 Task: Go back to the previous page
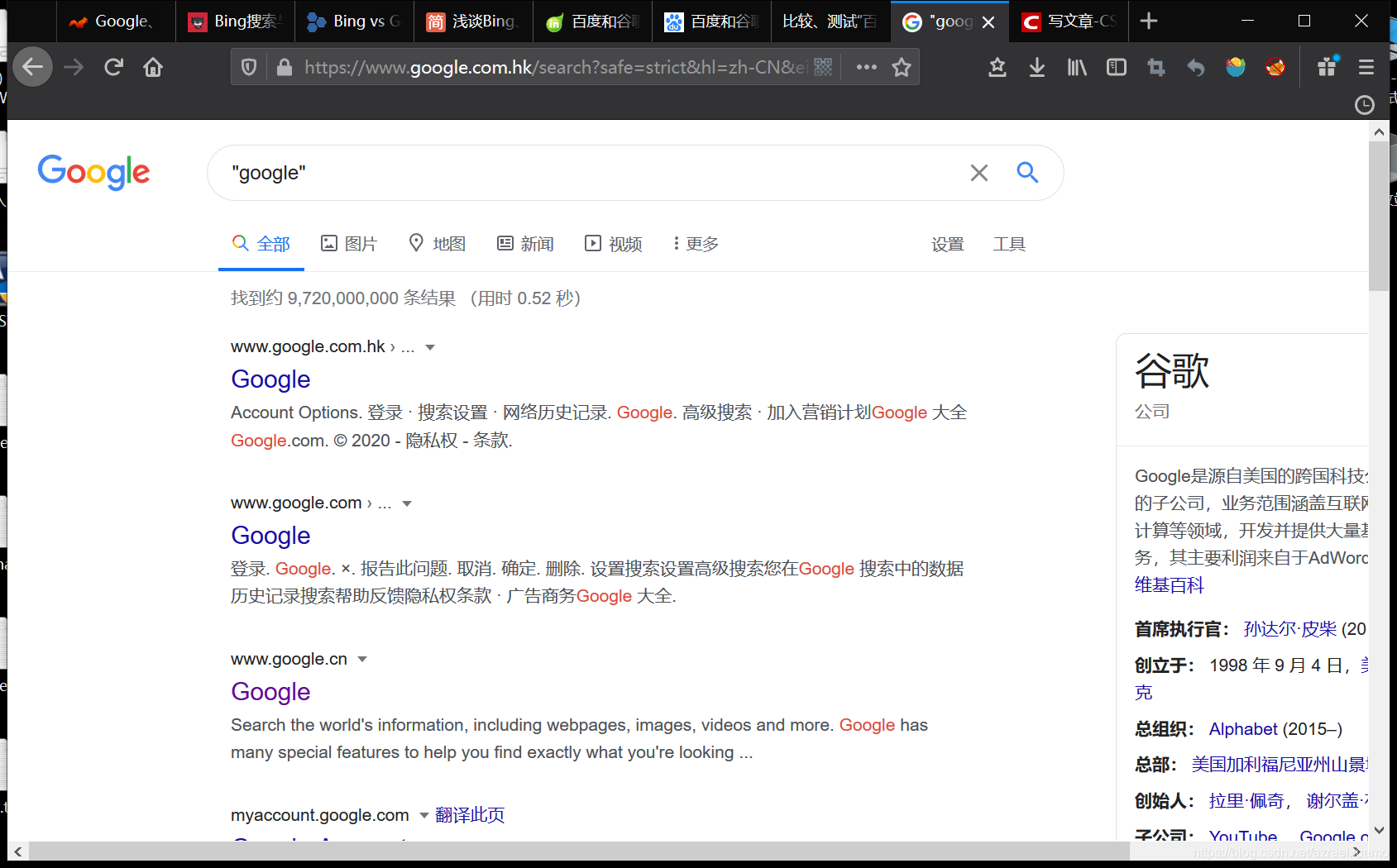(x=33, y=67)
